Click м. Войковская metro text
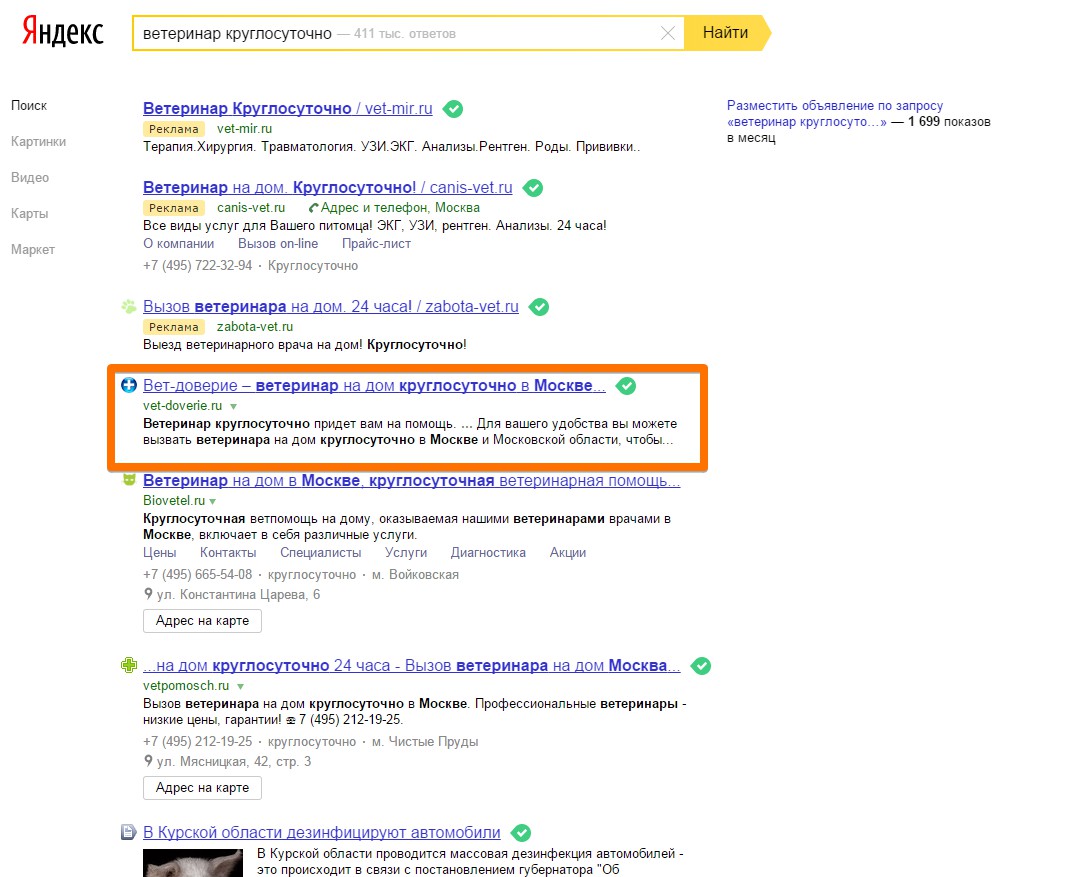Image resolution: width=1092 pixels, height=877 pixels. click(415, 575)
